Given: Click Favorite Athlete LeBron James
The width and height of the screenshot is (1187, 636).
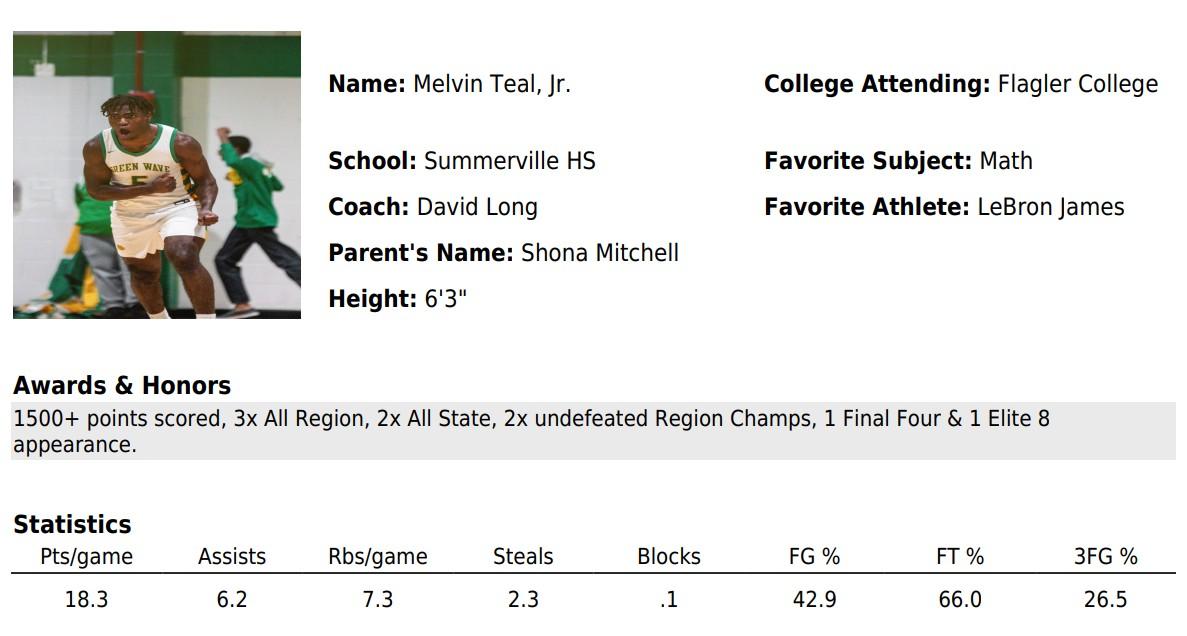Looking at the screenshot, I should pyautogui.click(x=944, y=207).
